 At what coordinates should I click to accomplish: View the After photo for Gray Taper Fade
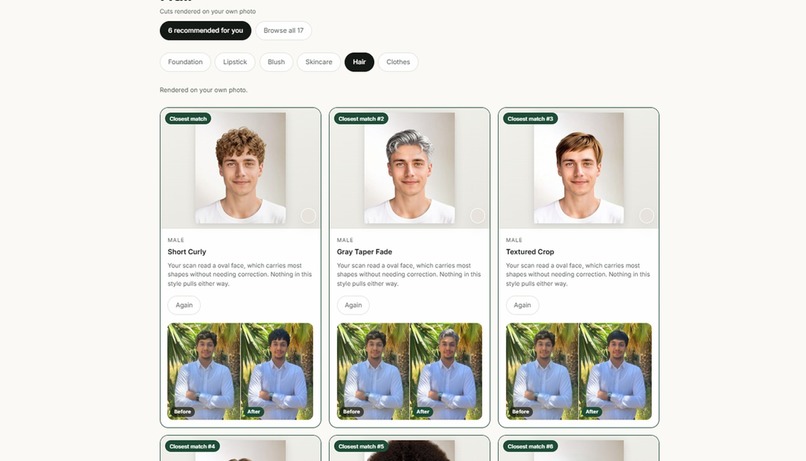coord(446,371)
